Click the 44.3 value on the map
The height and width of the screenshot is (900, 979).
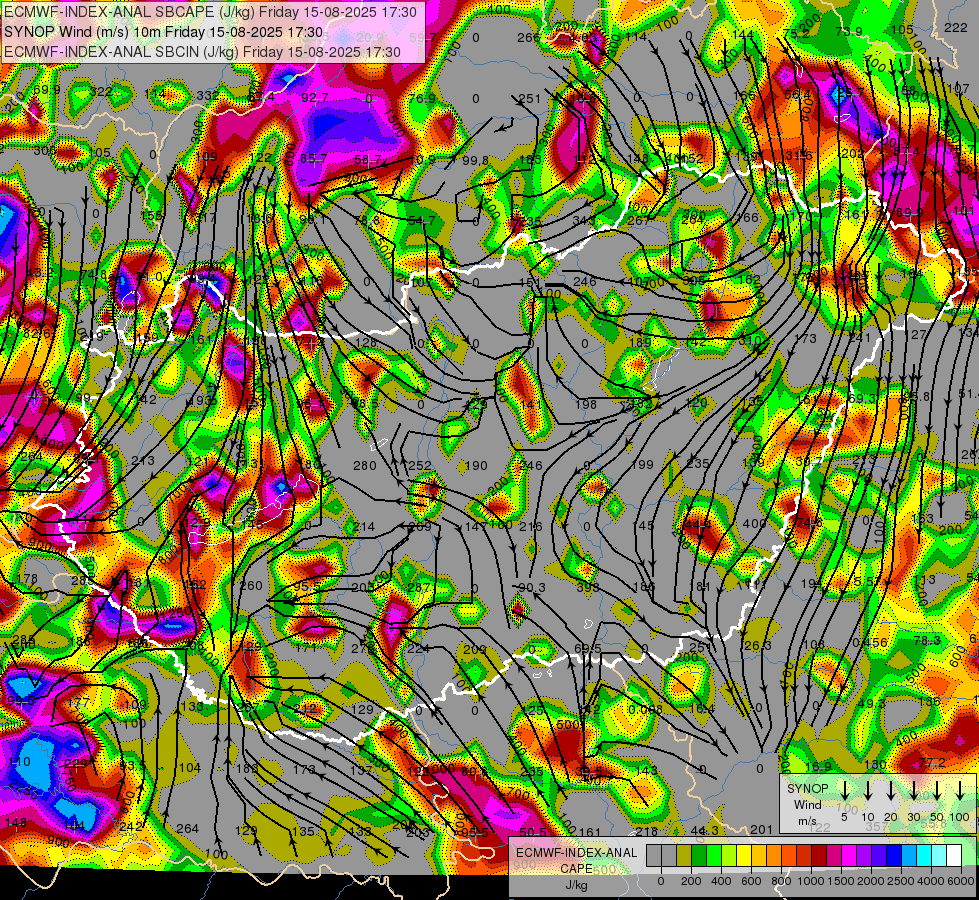[x=704, y=830]
